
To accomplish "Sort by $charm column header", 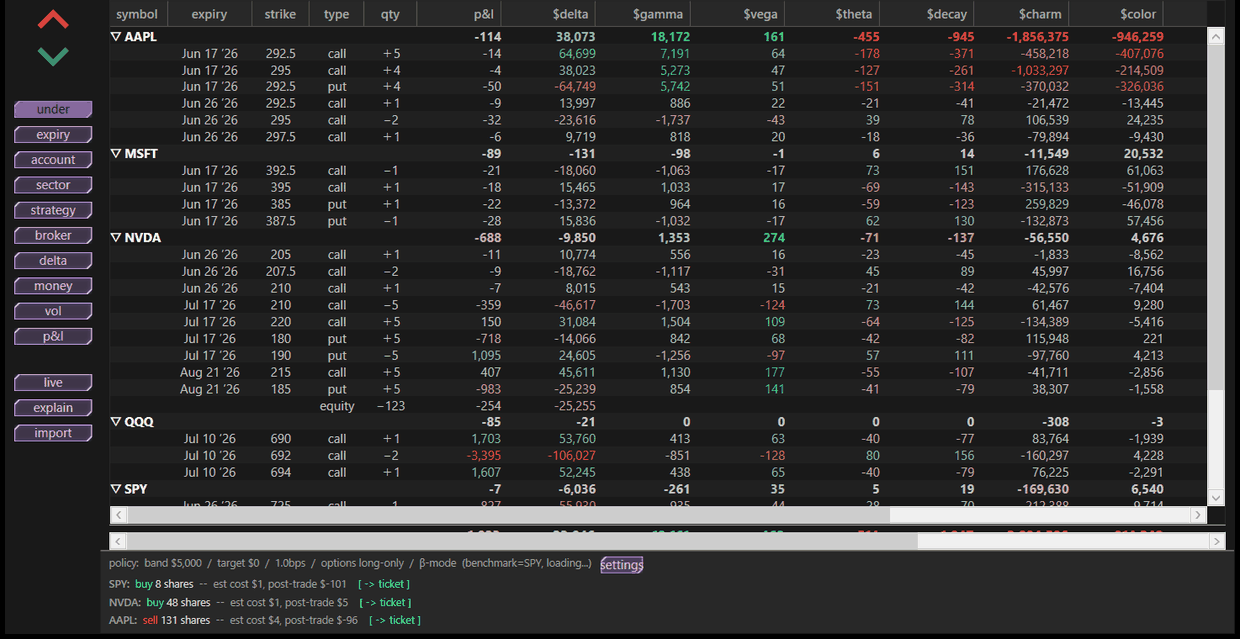I will [x=1022, y=14].
